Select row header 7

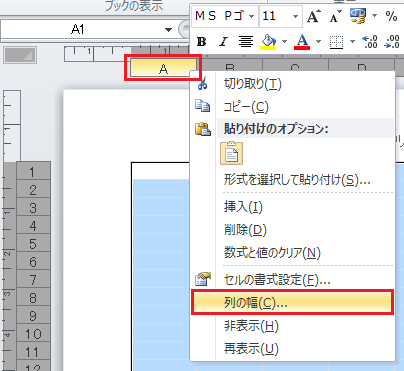click(x=33, y=279)
